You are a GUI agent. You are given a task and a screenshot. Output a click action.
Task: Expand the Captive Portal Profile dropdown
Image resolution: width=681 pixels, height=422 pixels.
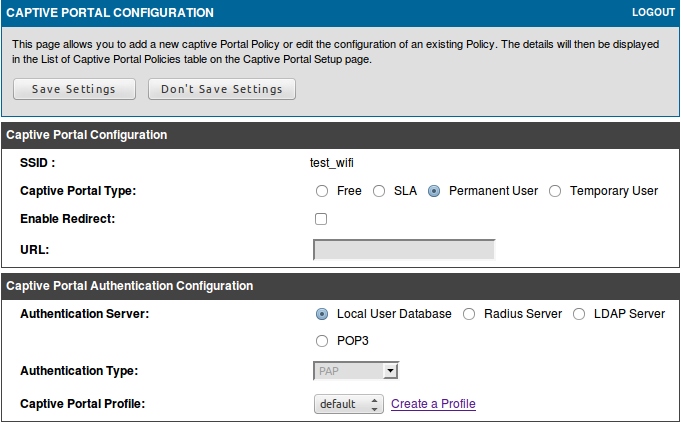348,404
